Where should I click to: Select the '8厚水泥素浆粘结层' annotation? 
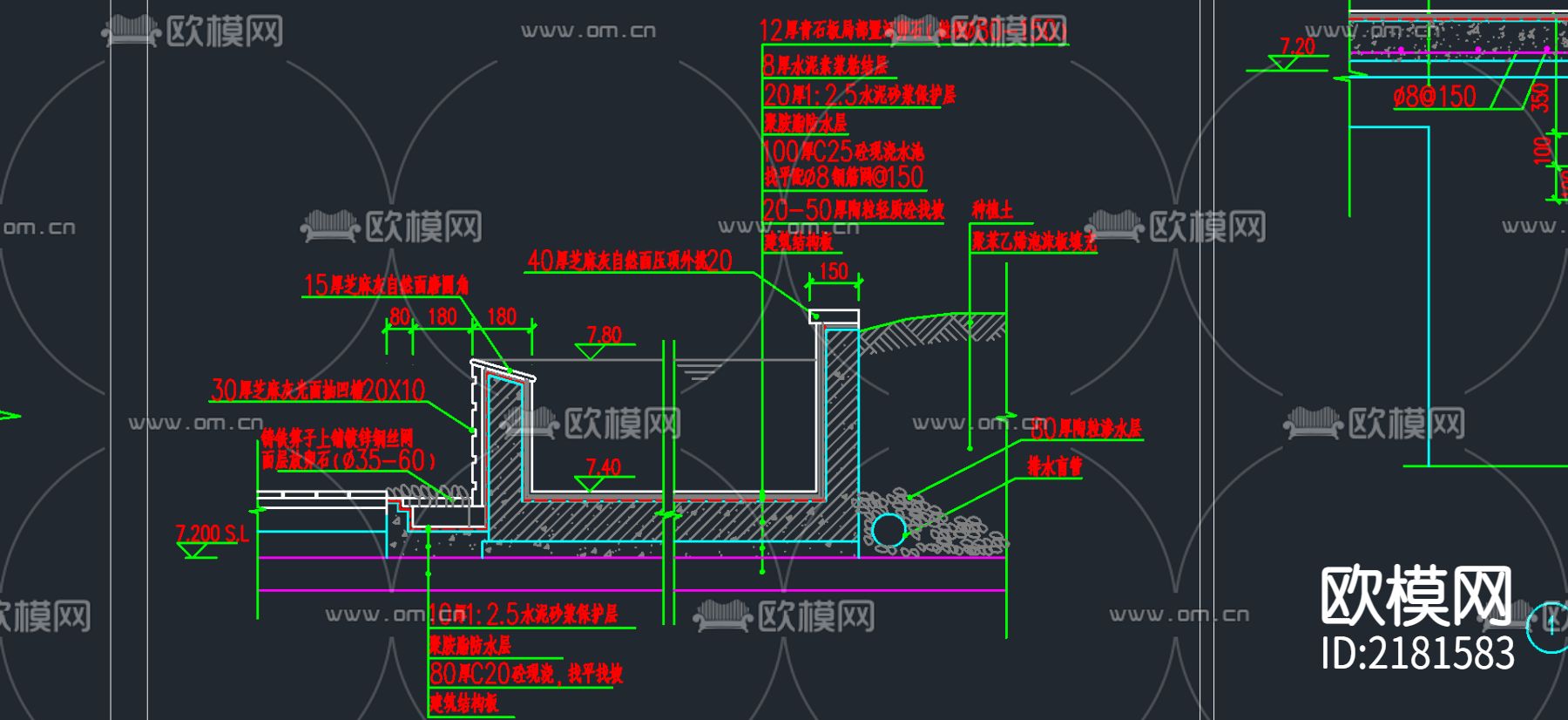pyautogui.click(x=825, y=65)
